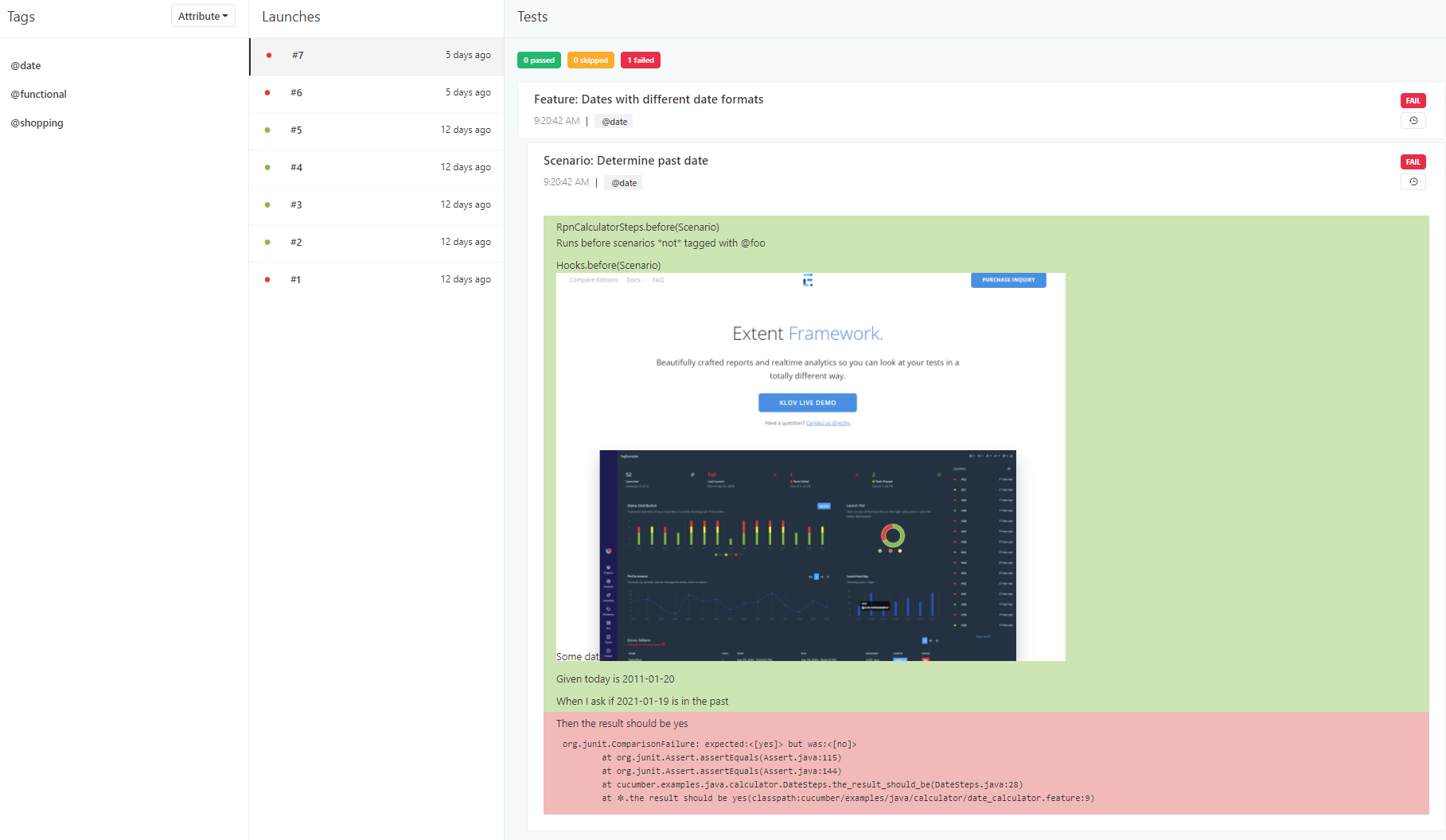Filter by the 1 failed badge
This screenshot has height=840, width=1446.
(641, 60)
